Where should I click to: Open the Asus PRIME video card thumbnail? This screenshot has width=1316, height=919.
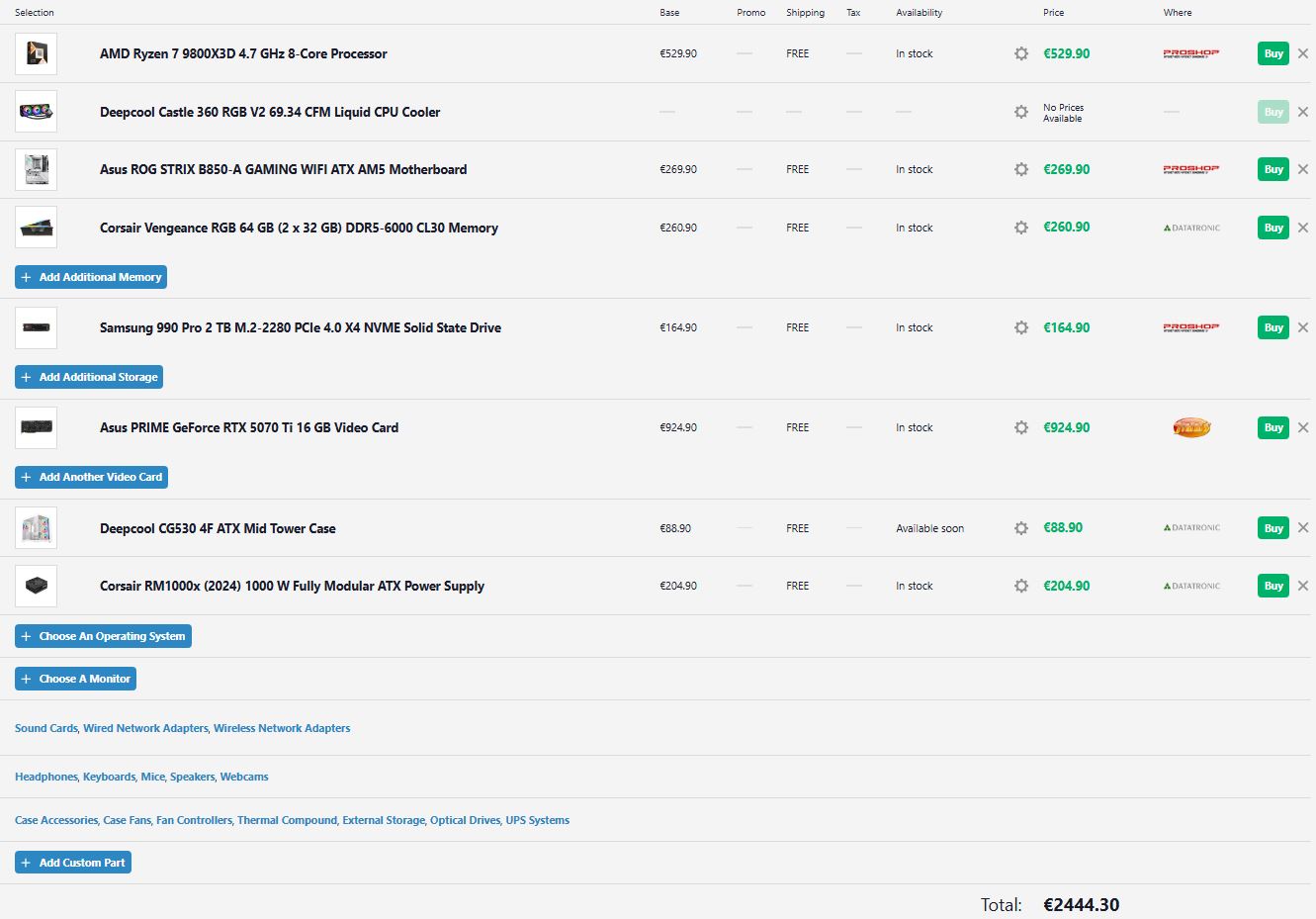36,427
